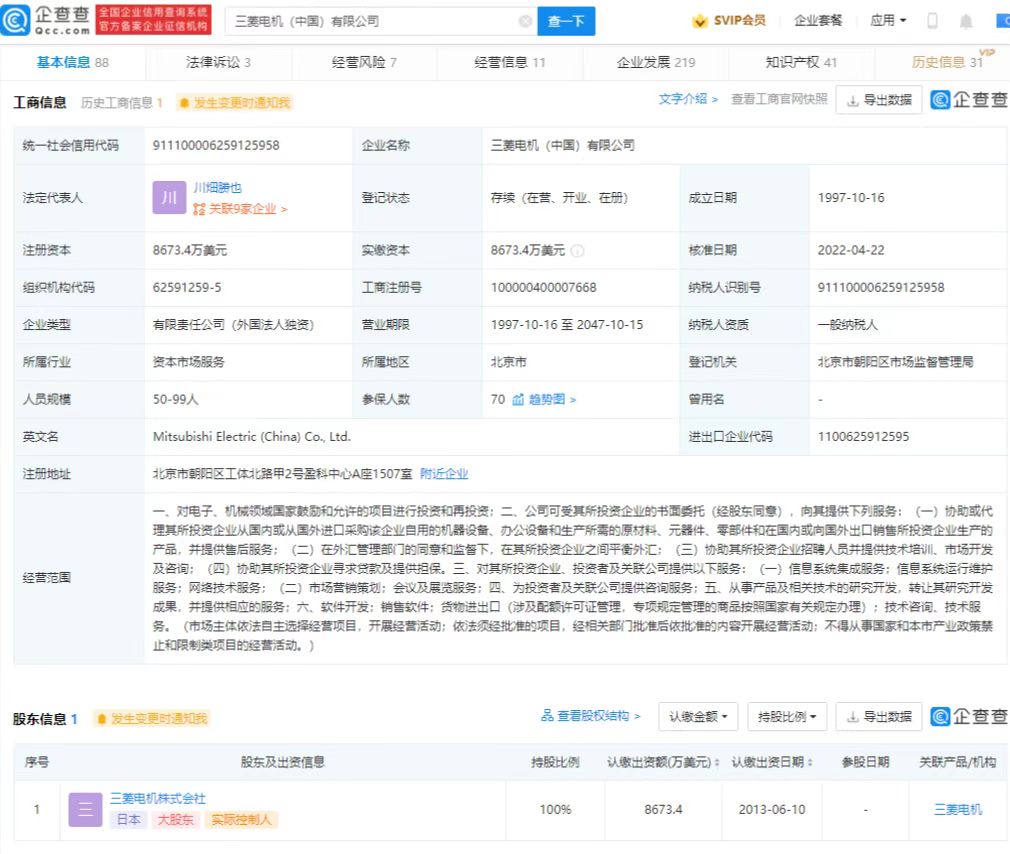Open 企业套餐 link
This screenshot has height=854, width=1010.
[817, 21]
